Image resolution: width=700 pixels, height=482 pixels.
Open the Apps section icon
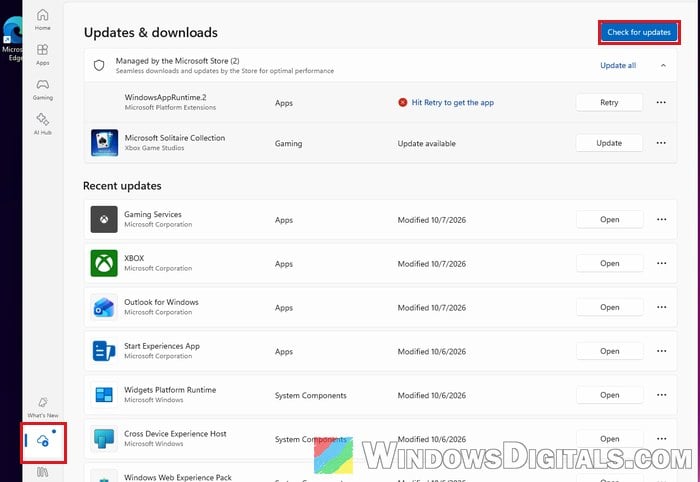tap(42, 54)
